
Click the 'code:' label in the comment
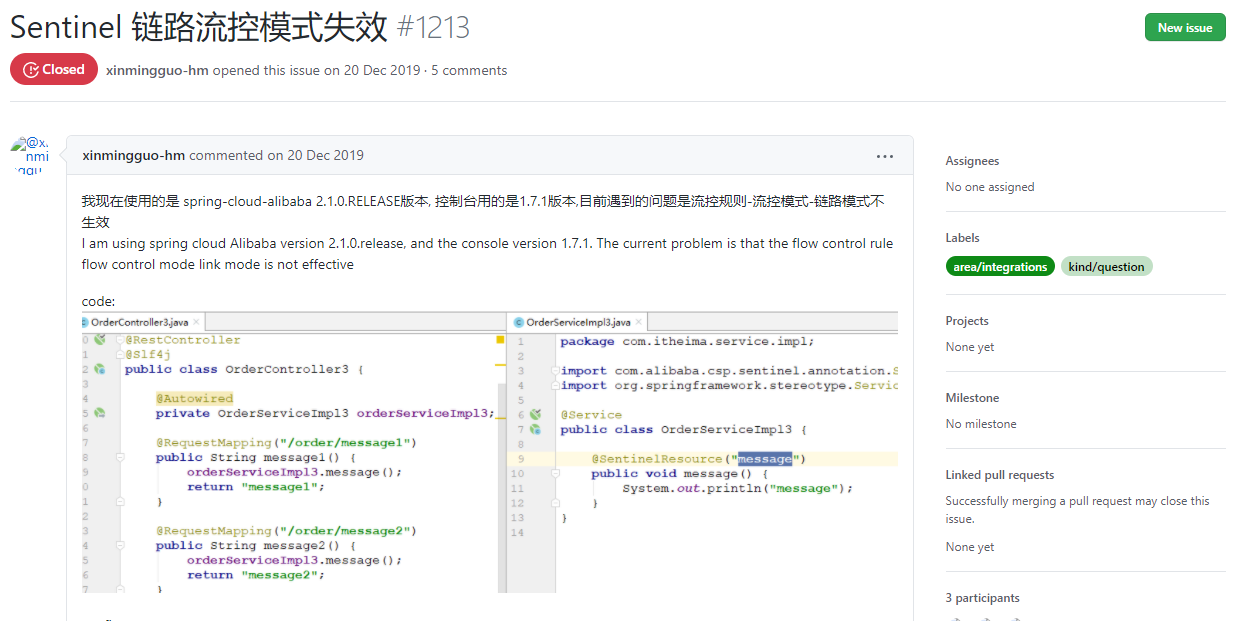[98, 301]
